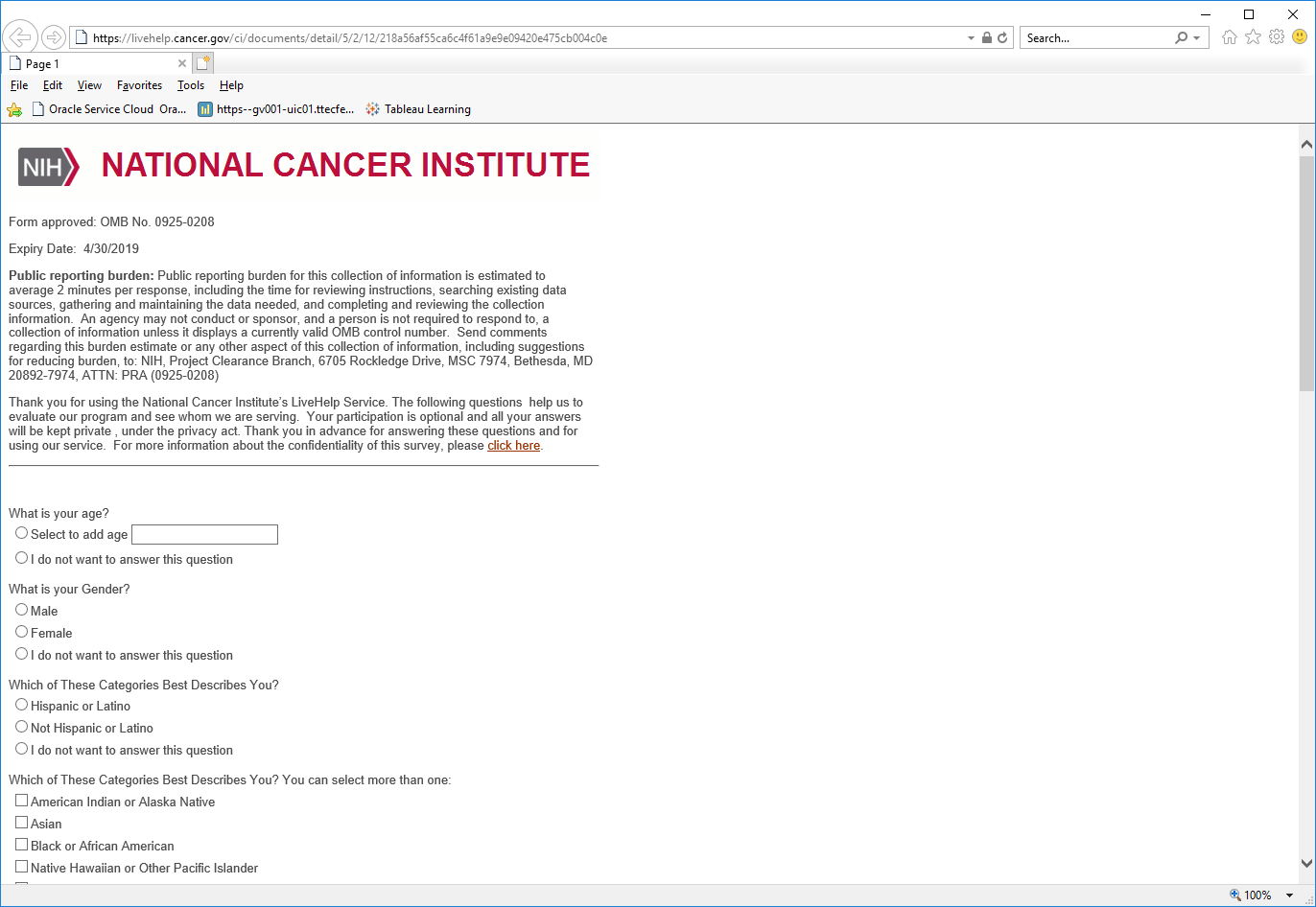Select Male as gender
Image resolution: width=1316 pixels, height=907 pixels.
point(22,610)
